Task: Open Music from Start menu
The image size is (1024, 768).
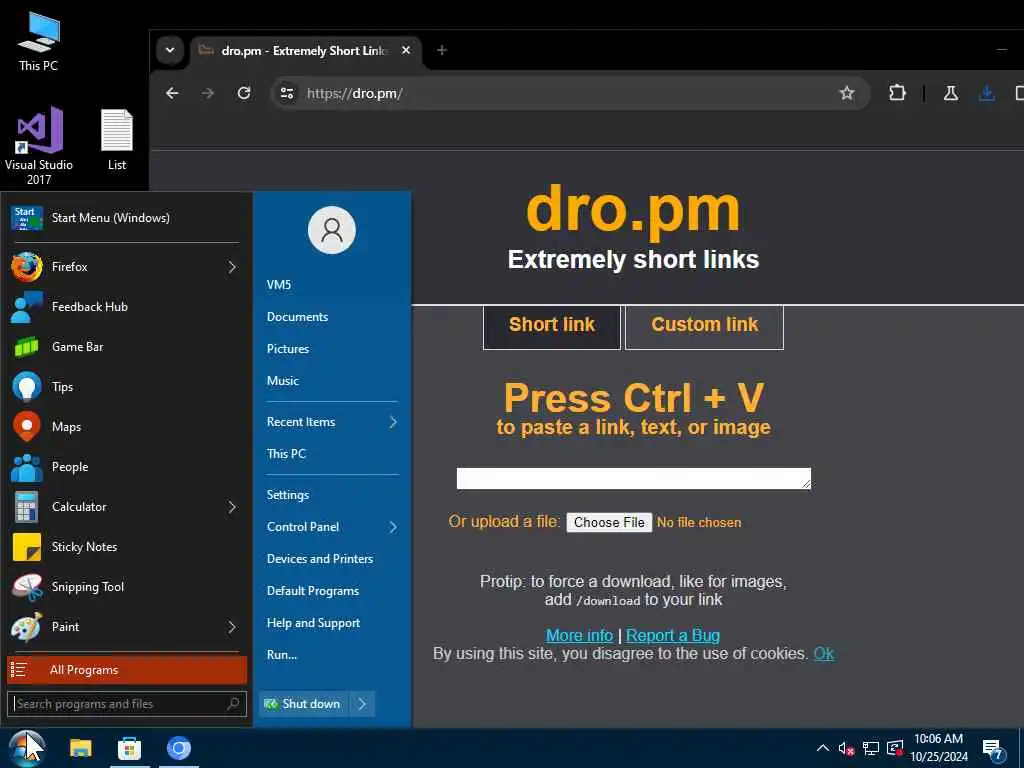Action: 282,381
